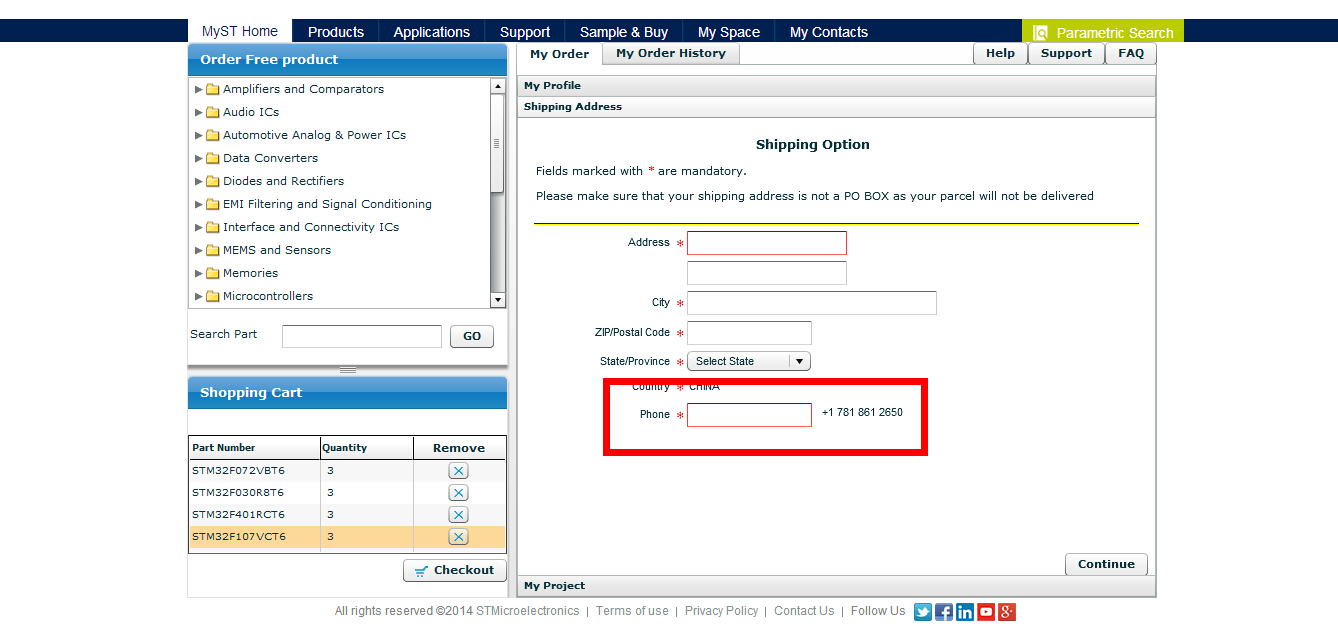The height and width of the screenshot is (643, 1338).
Task: Click the product tree scrollbar down arrow
Action: click(x=498, y=300)
